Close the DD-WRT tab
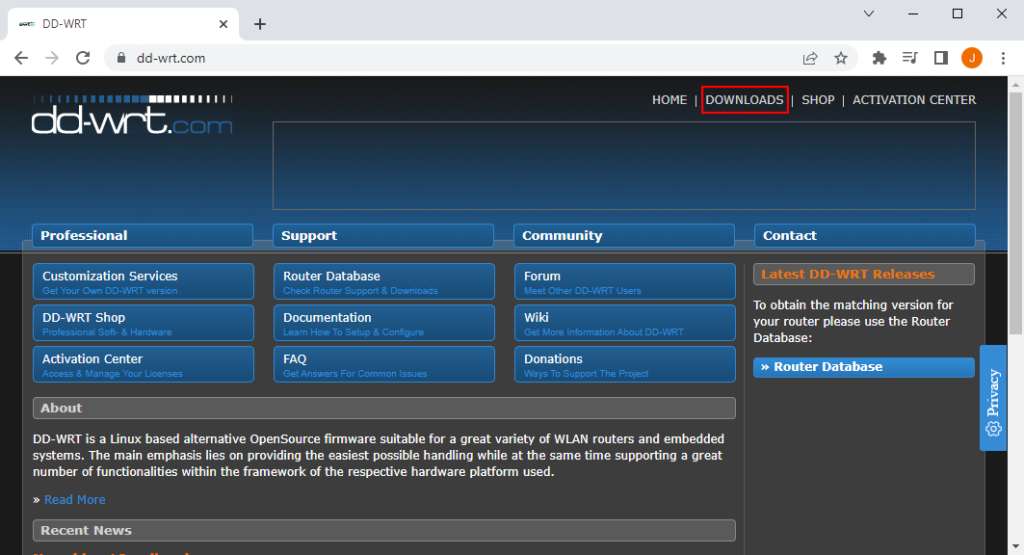Image resolution: width=1024 pixels, height=555 pixels. (x=223, y=24)
